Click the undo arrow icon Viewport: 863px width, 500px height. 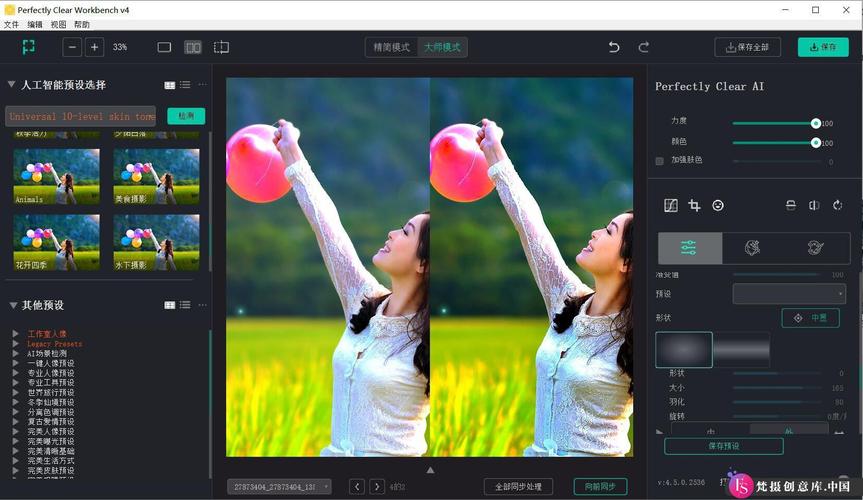[x=614, y=47]
